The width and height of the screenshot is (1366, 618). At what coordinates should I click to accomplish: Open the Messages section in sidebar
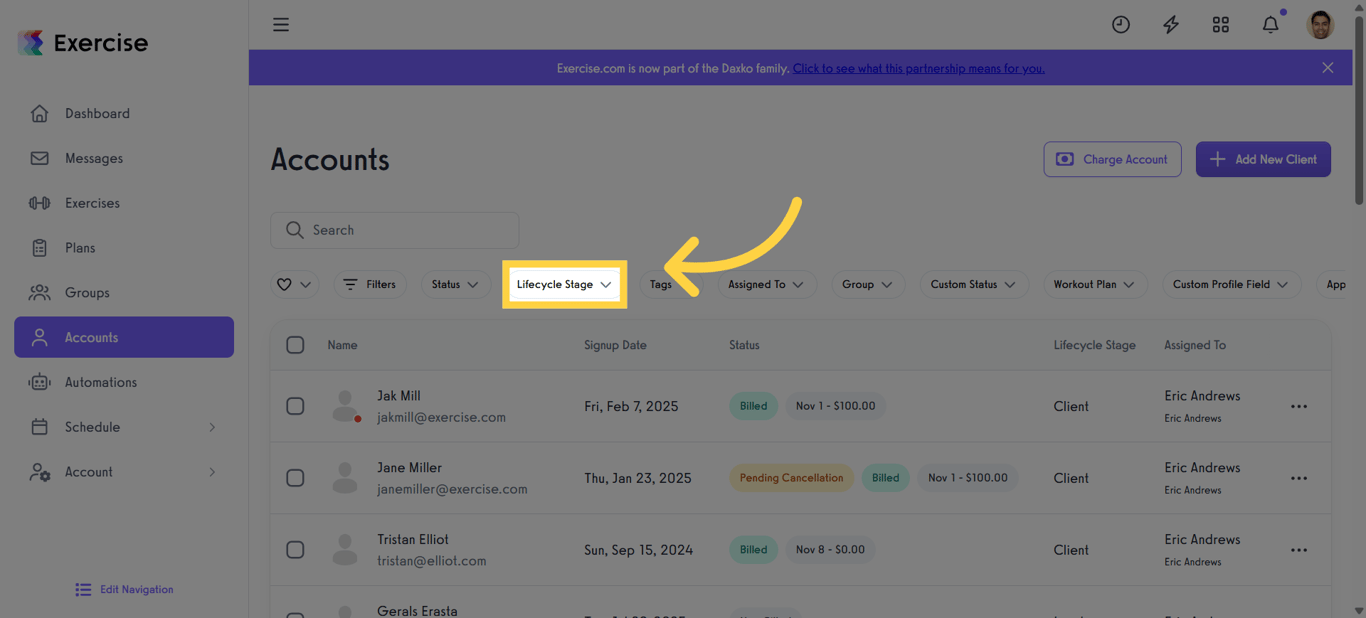(93, 158)
